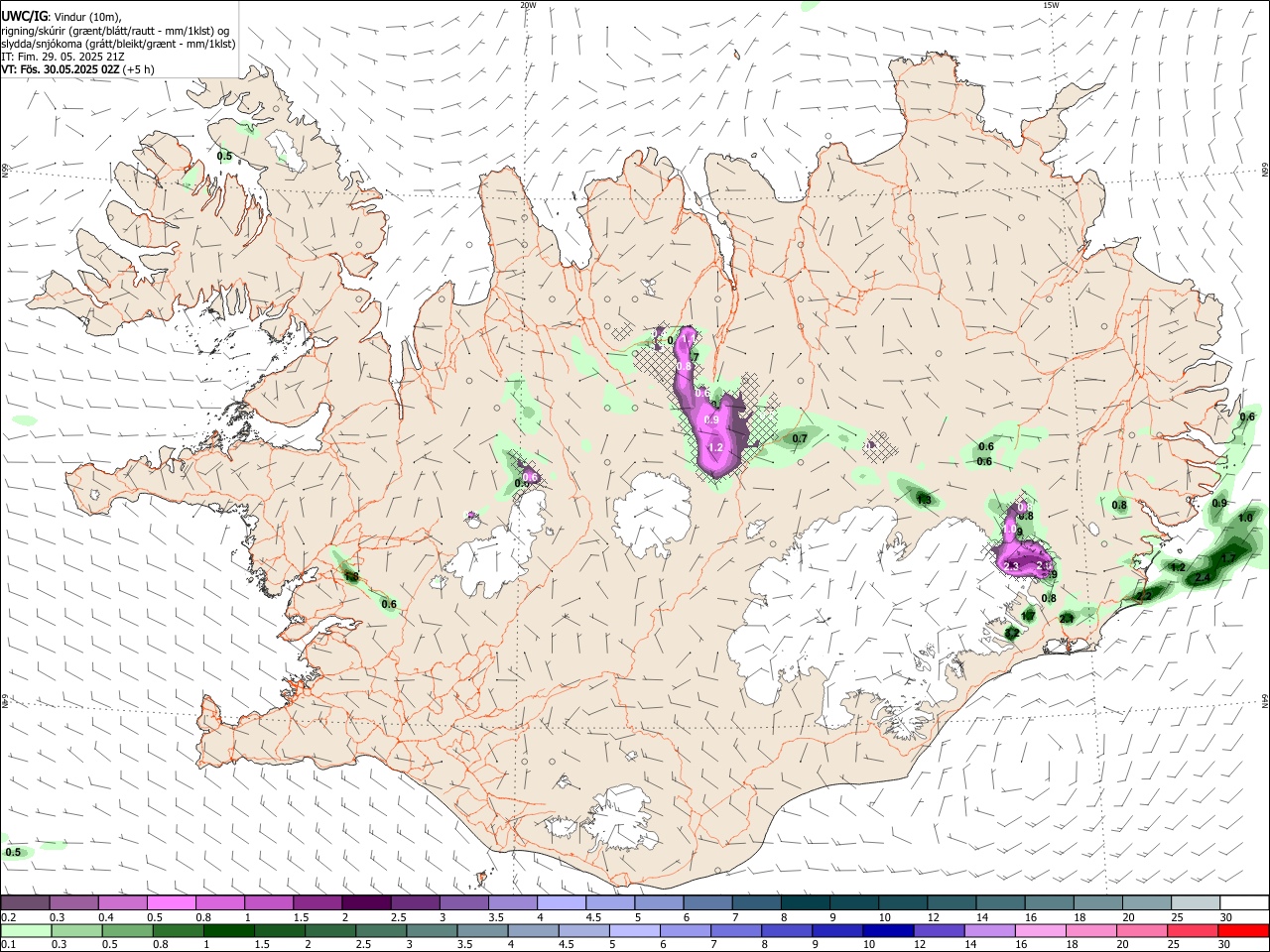Click the Hofsjökull glacier in central Iceland
Image resolution: width=1270 pixels, height=952 pixels.
[652, 511]
